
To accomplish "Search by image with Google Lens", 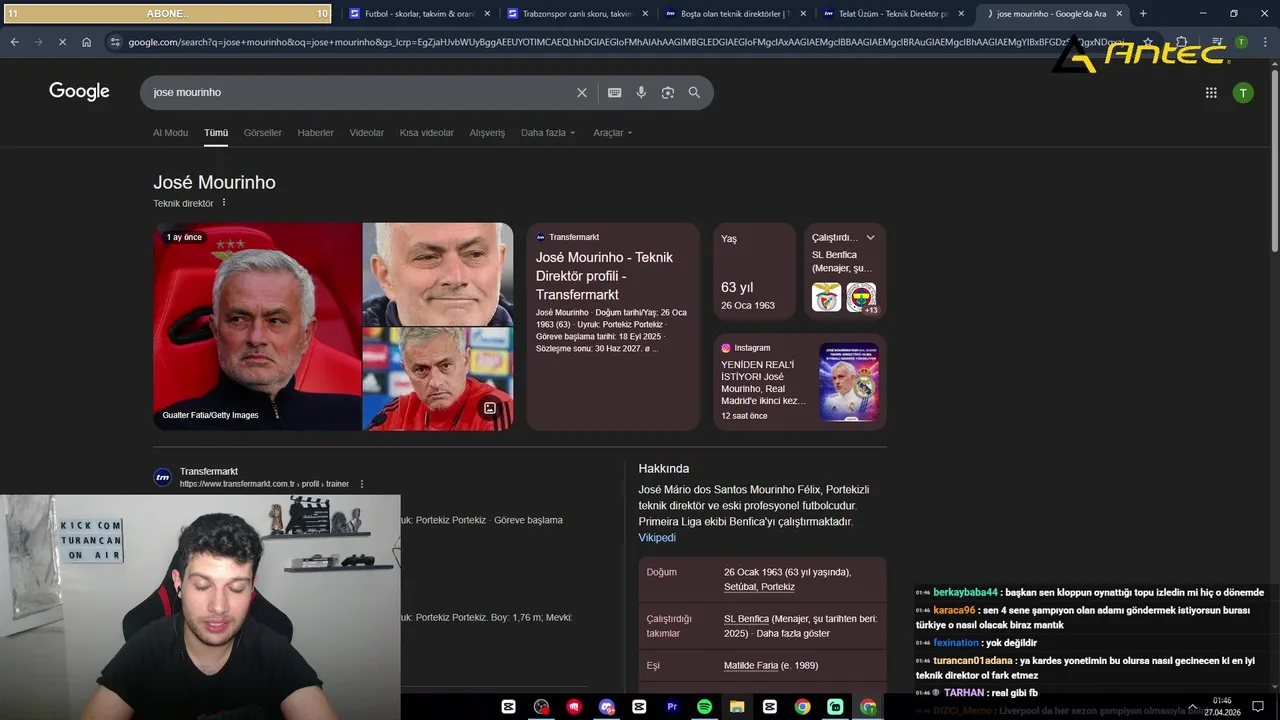I will click(x=668, y=92).
